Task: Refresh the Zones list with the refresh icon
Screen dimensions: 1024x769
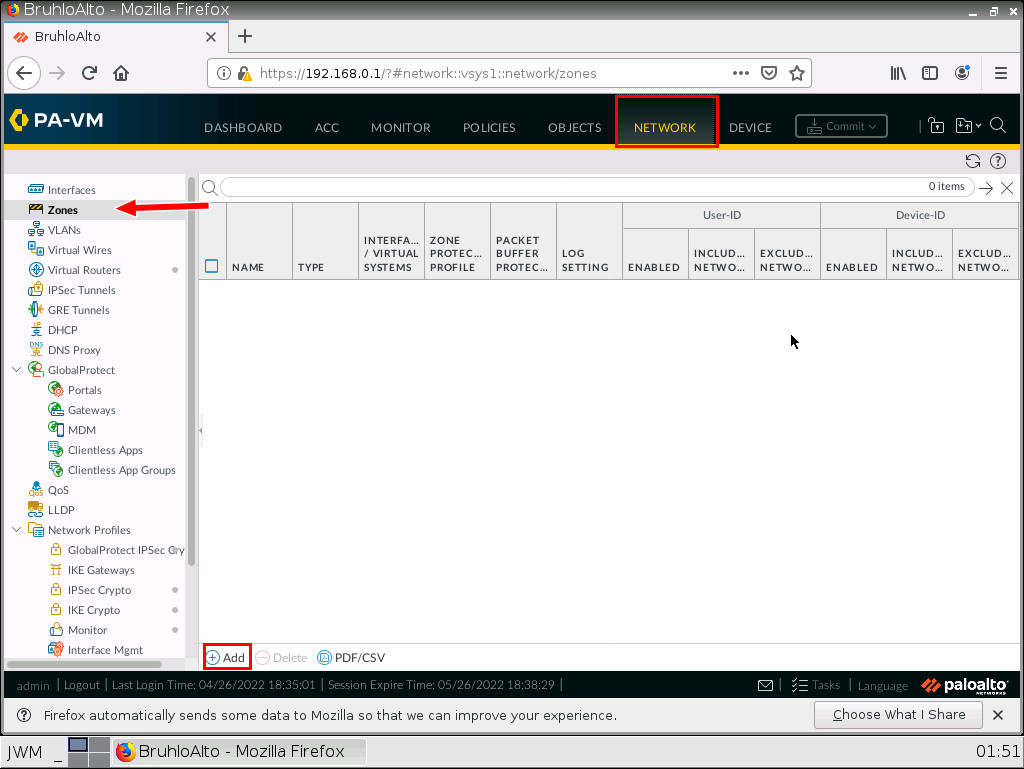Action: tap(972, 160)
